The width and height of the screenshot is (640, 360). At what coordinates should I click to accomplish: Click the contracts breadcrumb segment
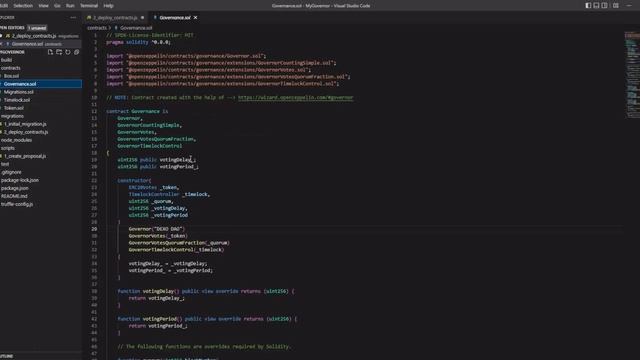tap(97, 28)
